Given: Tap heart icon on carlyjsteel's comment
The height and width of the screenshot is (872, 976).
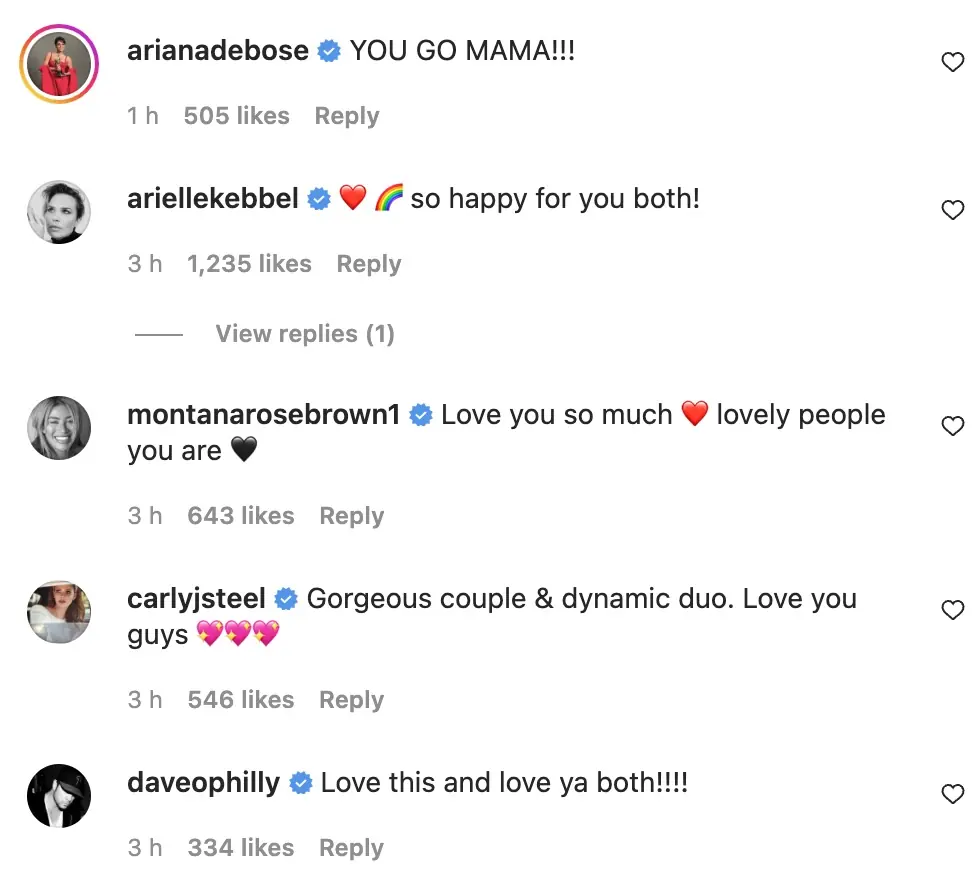Looking at the screenshot, I should 953,610.
